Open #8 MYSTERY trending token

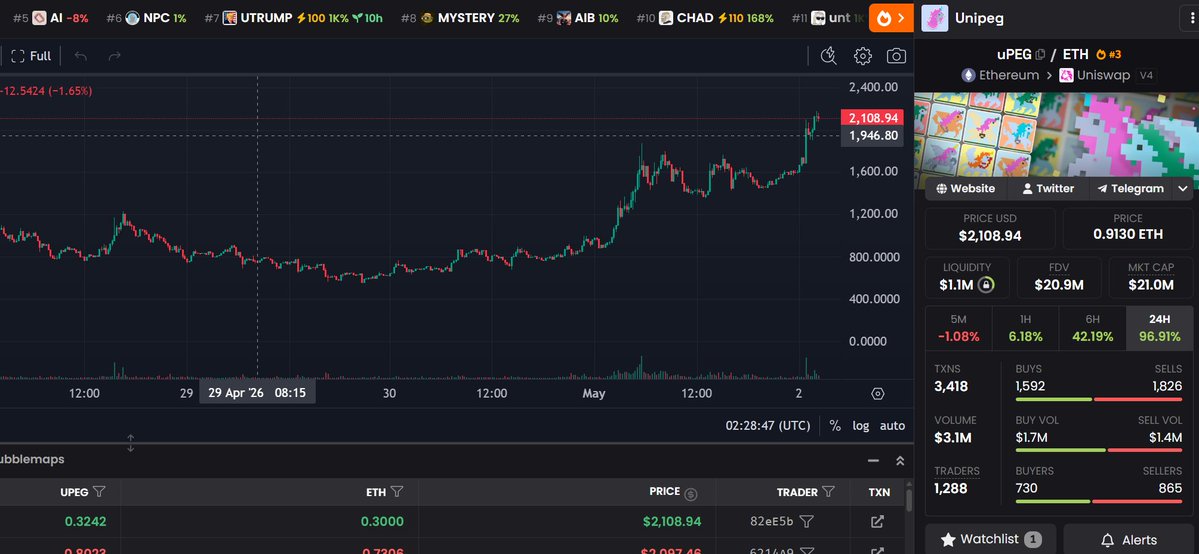tap(460, 18)
